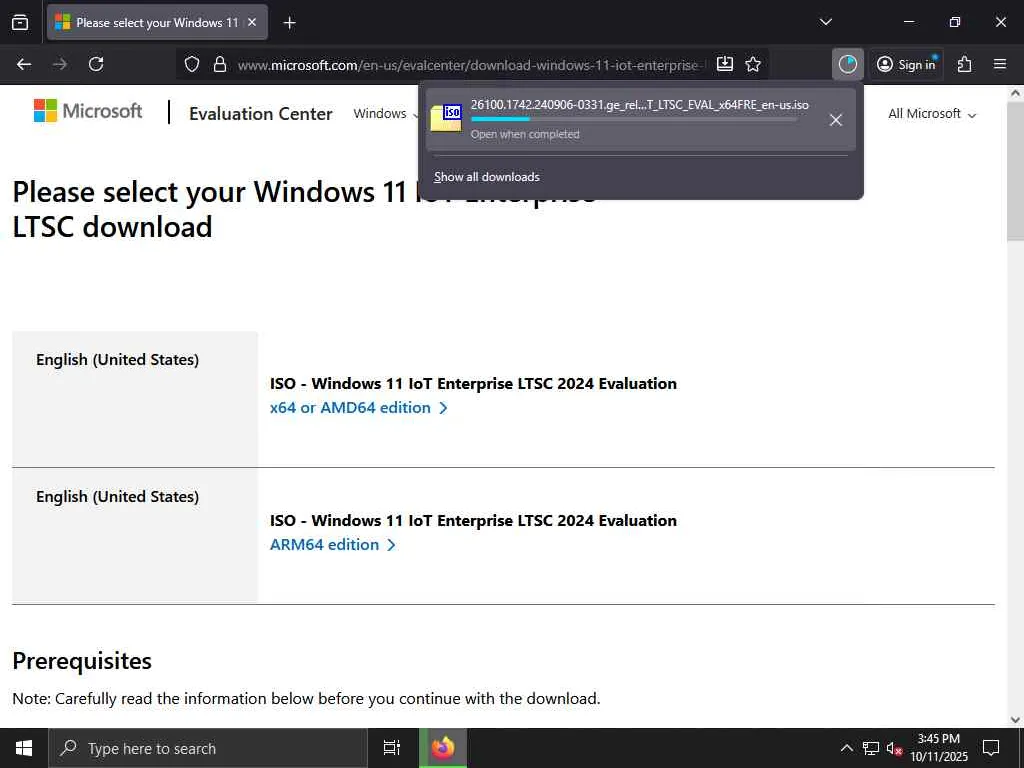Expand the Windows navigation menu
The height and width of the screenshot is (768, 1024).
385,114
